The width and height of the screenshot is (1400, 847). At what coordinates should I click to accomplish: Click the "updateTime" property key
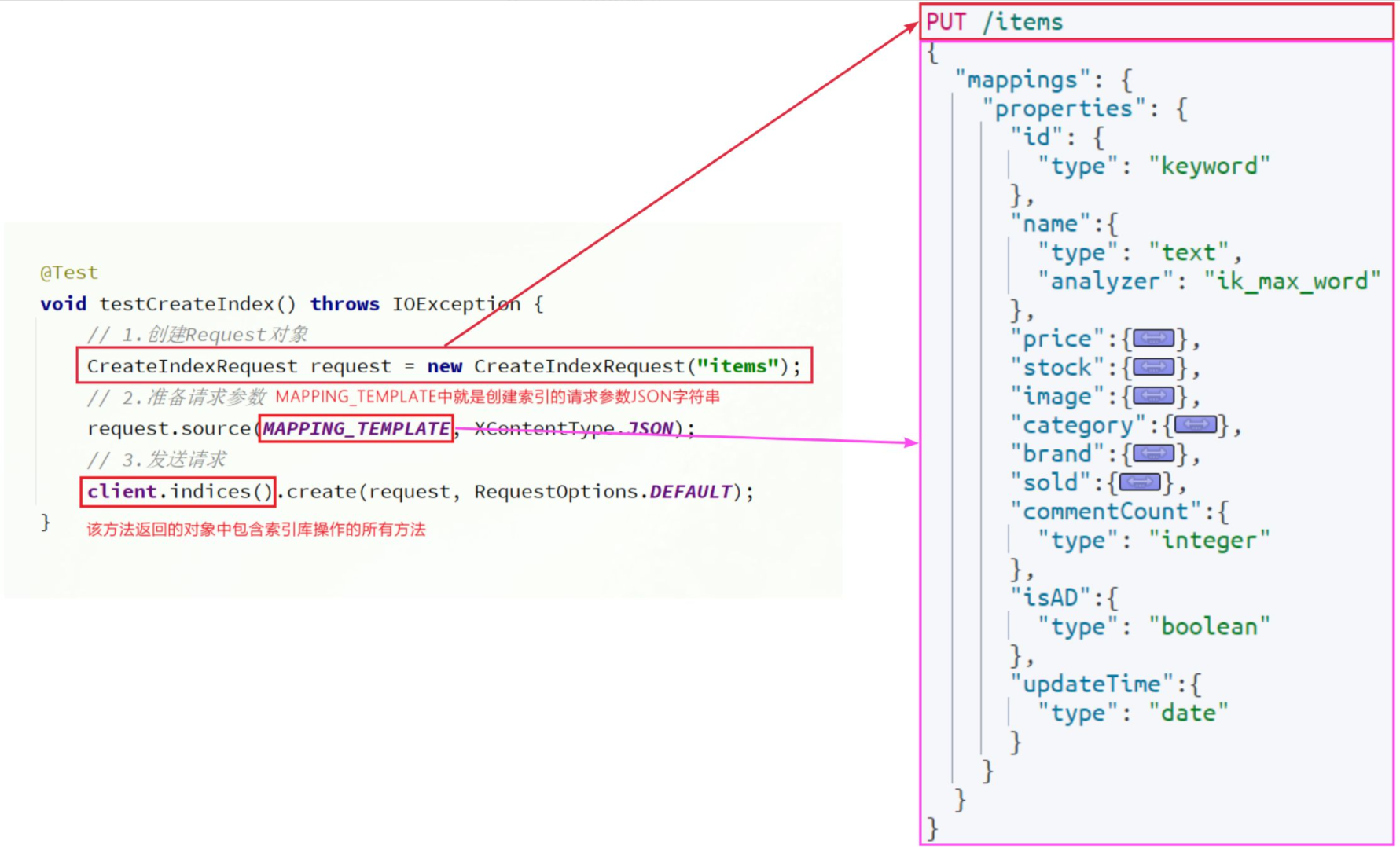[x=1092, y=684]
